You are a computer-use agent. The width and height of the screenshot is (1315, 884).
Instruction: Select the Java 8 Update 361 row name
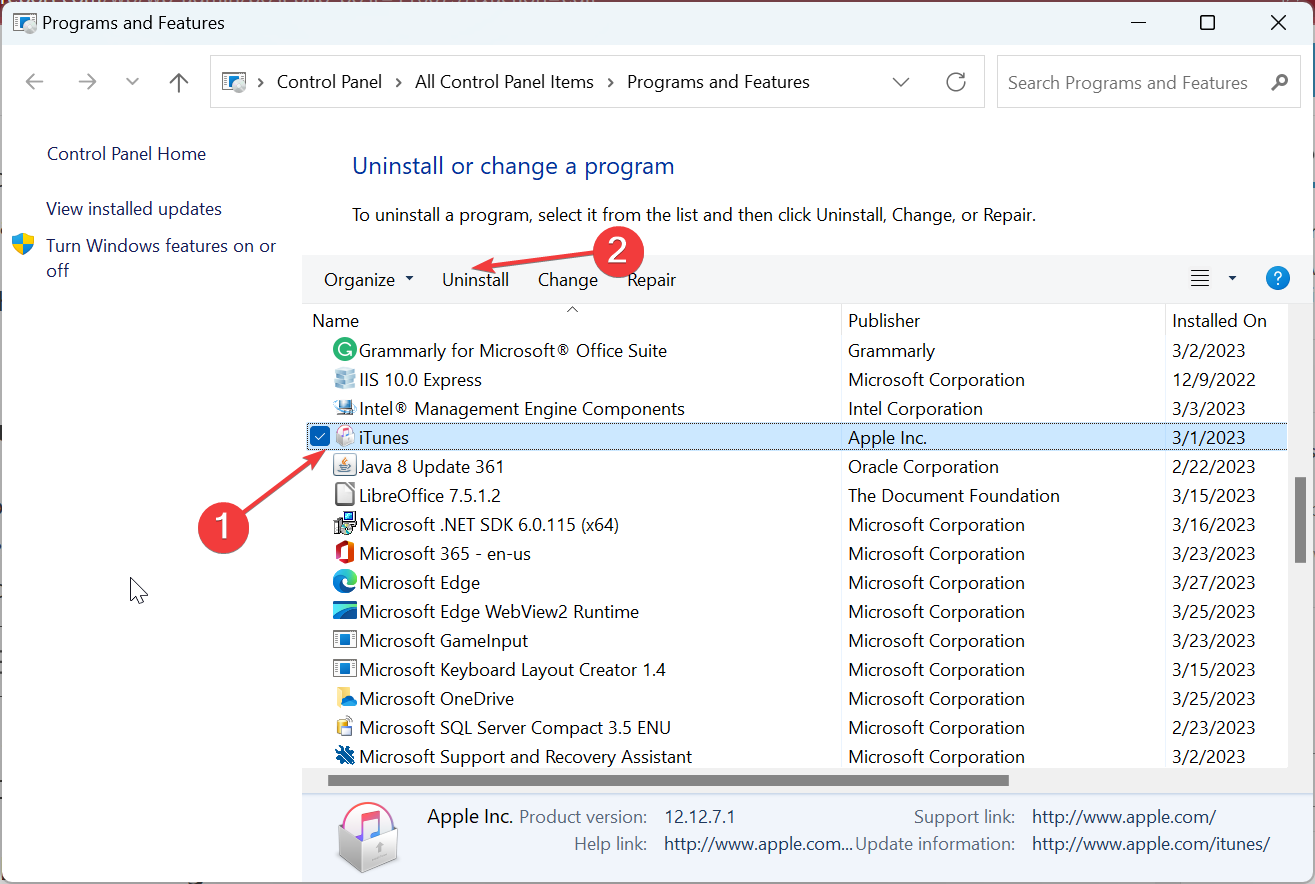coord(432,466)
